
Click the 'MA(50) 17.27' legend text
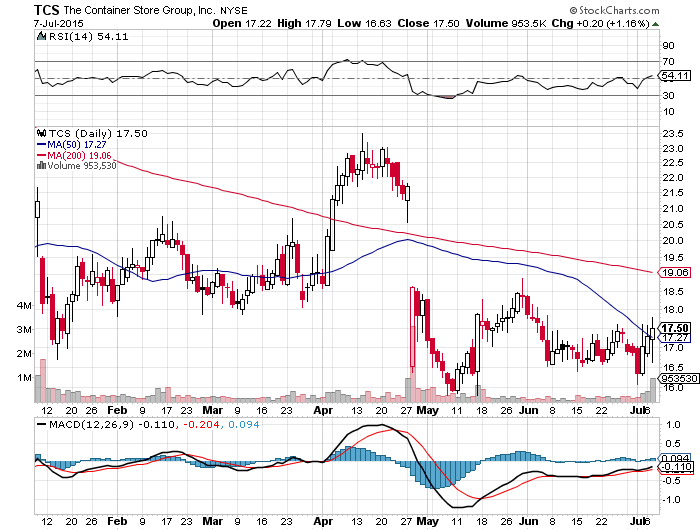pyautogui.click(x=76, y=145)
